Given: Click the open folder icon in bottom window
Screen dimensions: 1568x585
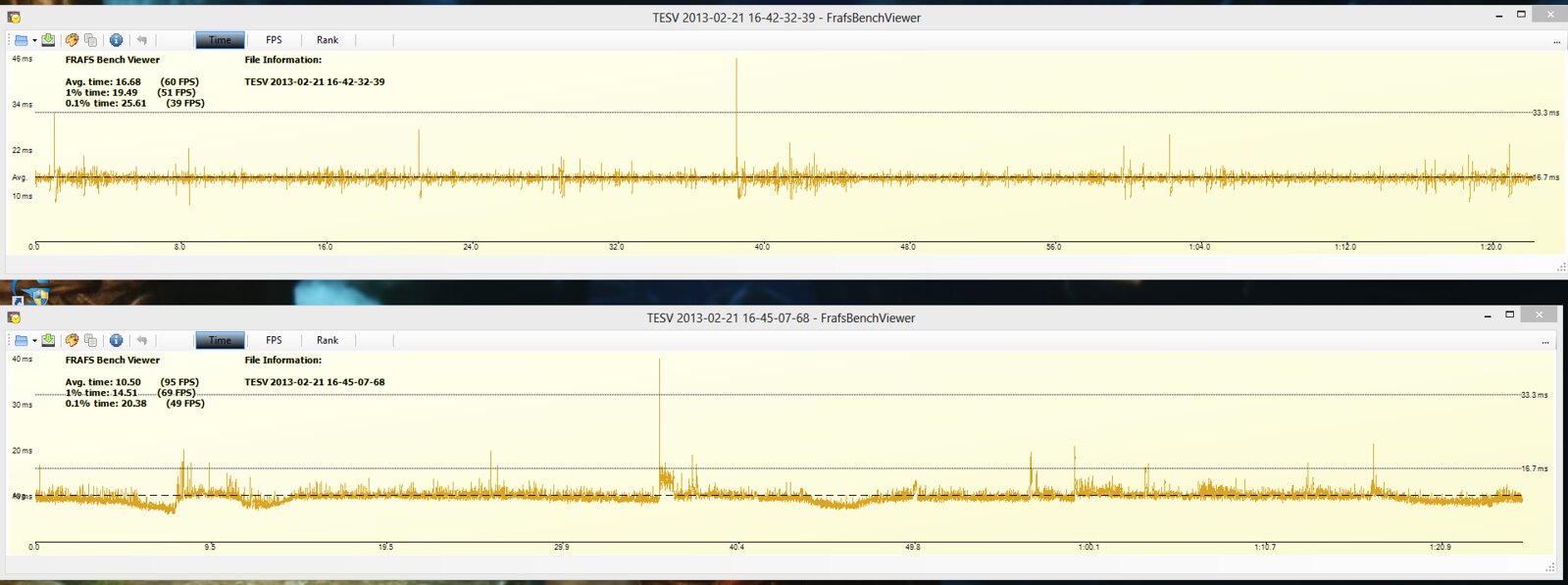Looking at the screenshot, I should (x=21, y=340).
